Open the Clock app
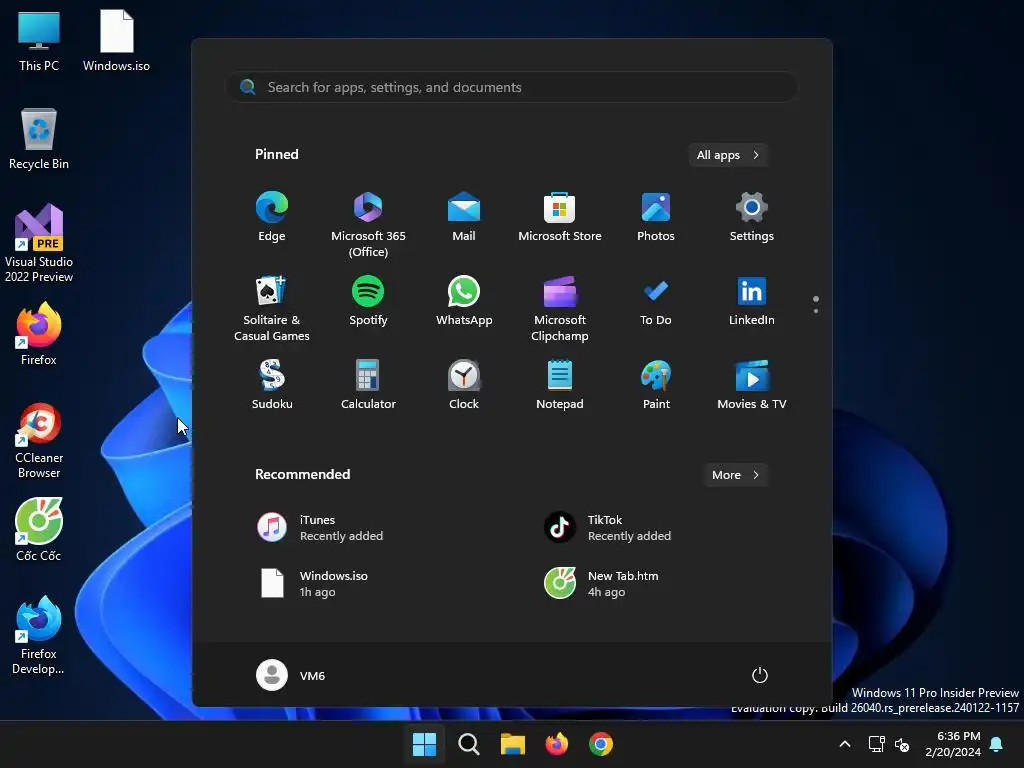 click(x=464, y=385)
